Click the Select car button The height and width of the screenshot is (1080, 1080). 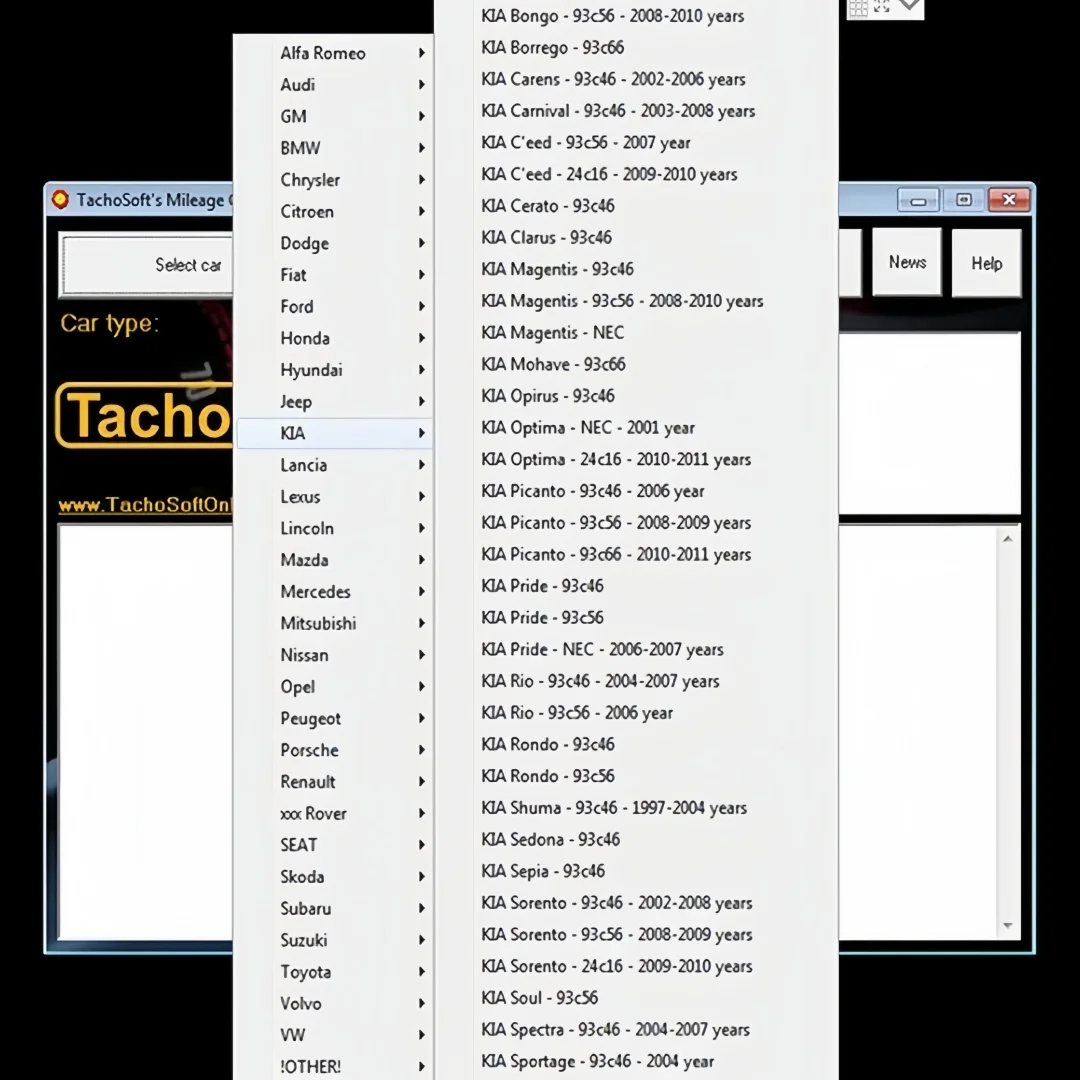click(x=147, y=265)
